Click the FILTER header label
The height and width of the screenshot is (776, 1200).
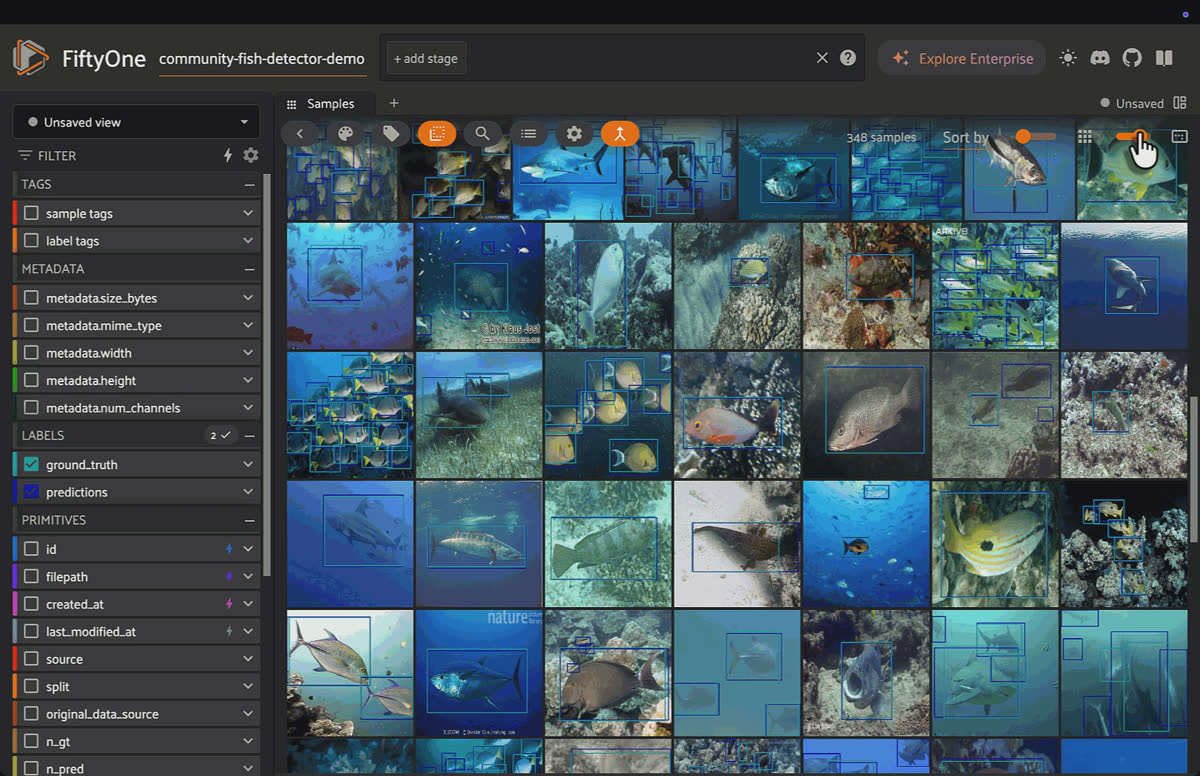click(57, 155)
